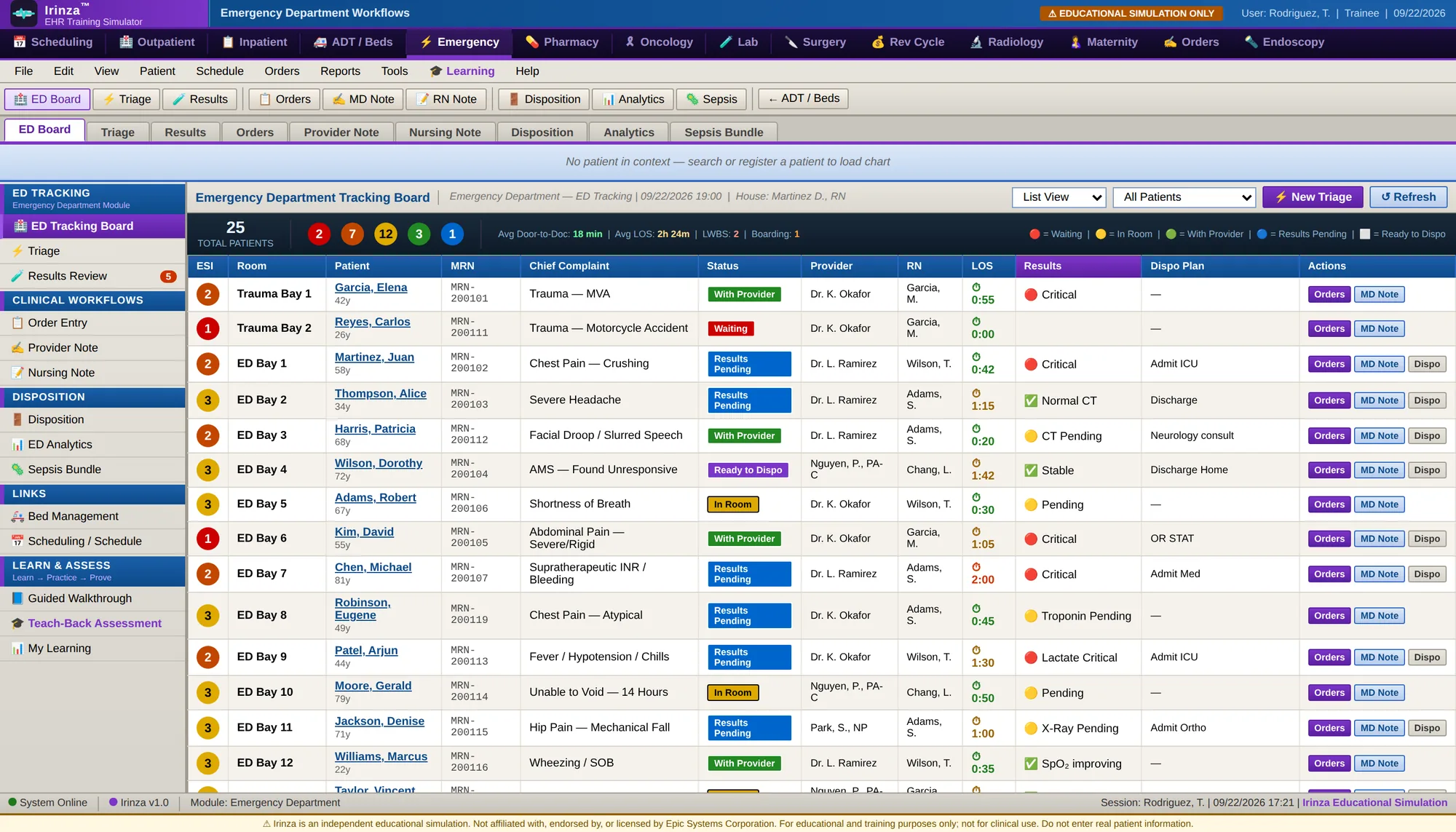Select 'Ready to Dispo' status for ED Bay 4

click(x=748, y=470)
